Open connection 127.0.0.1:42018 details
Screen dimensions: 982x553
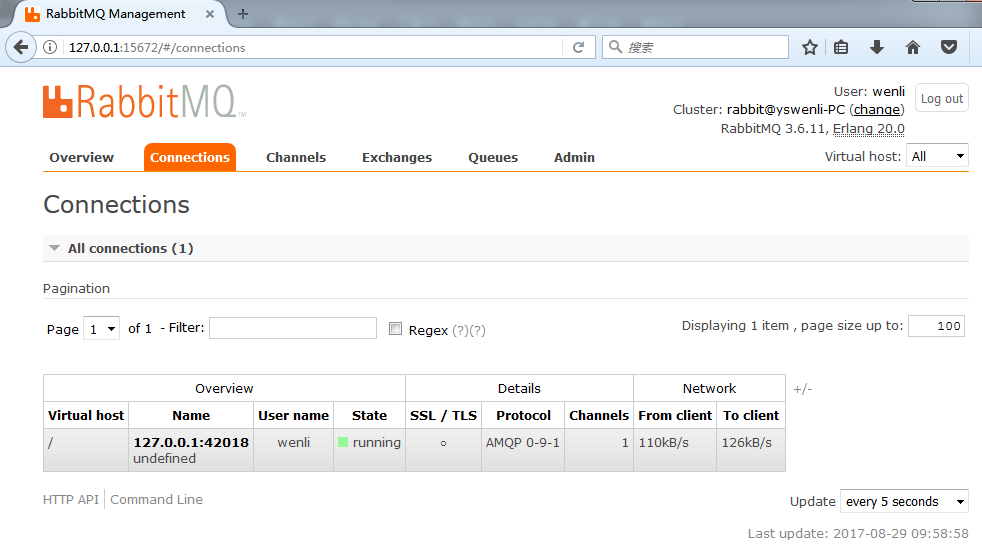pos(191,442)
